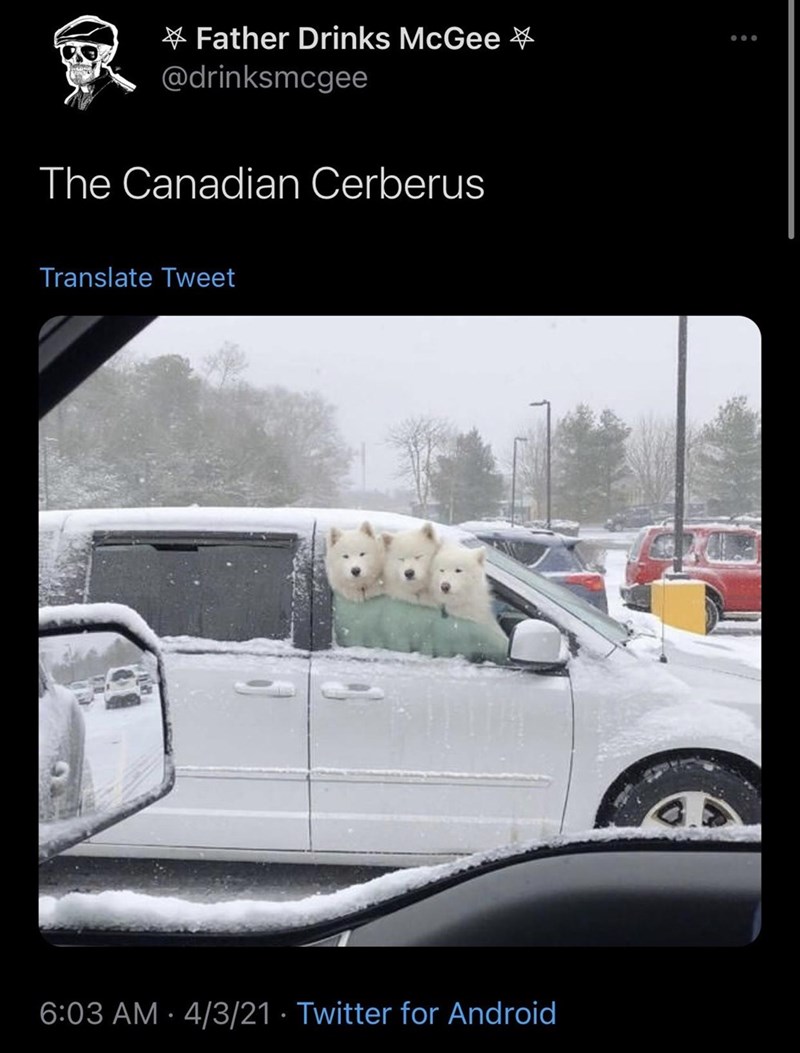This screenshot has width=800, height=1053.
Task: Click the red SUV in the photo
Action: (692, 574)
